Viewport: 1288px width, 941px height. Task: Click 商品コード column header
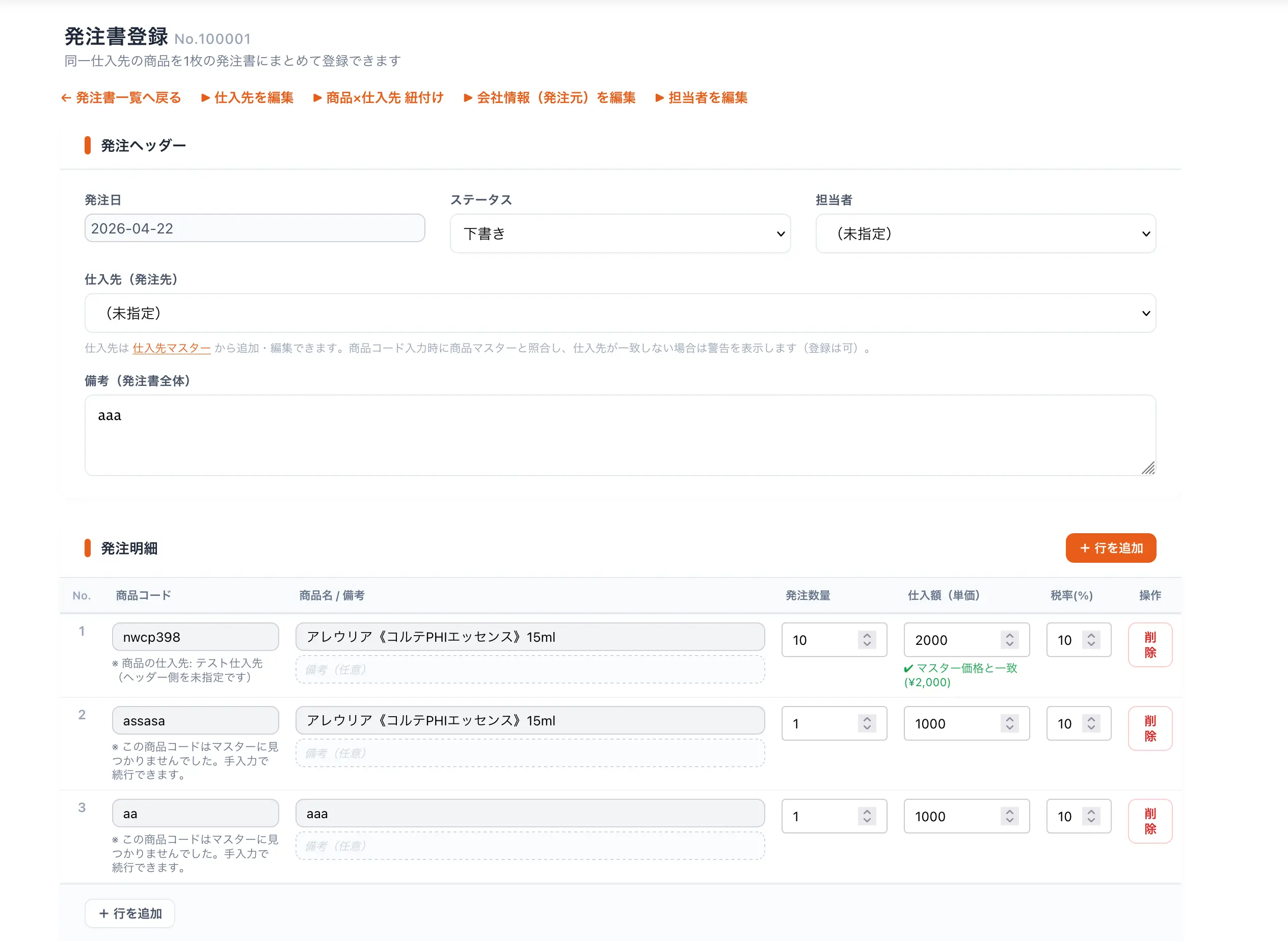click(144, 596)
